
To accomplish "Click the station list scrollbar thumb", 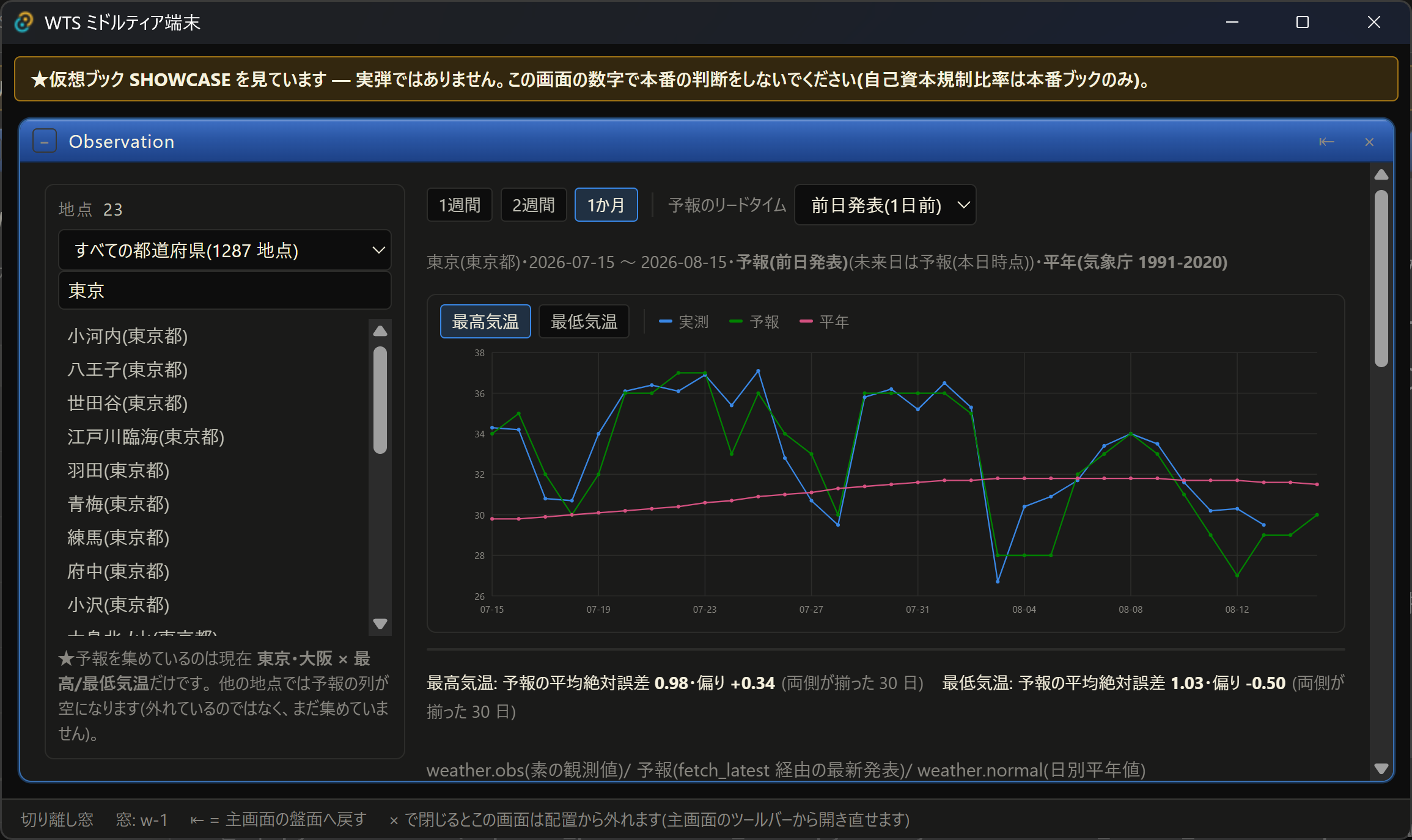I will pyautogui.click(x=380, y=400).
